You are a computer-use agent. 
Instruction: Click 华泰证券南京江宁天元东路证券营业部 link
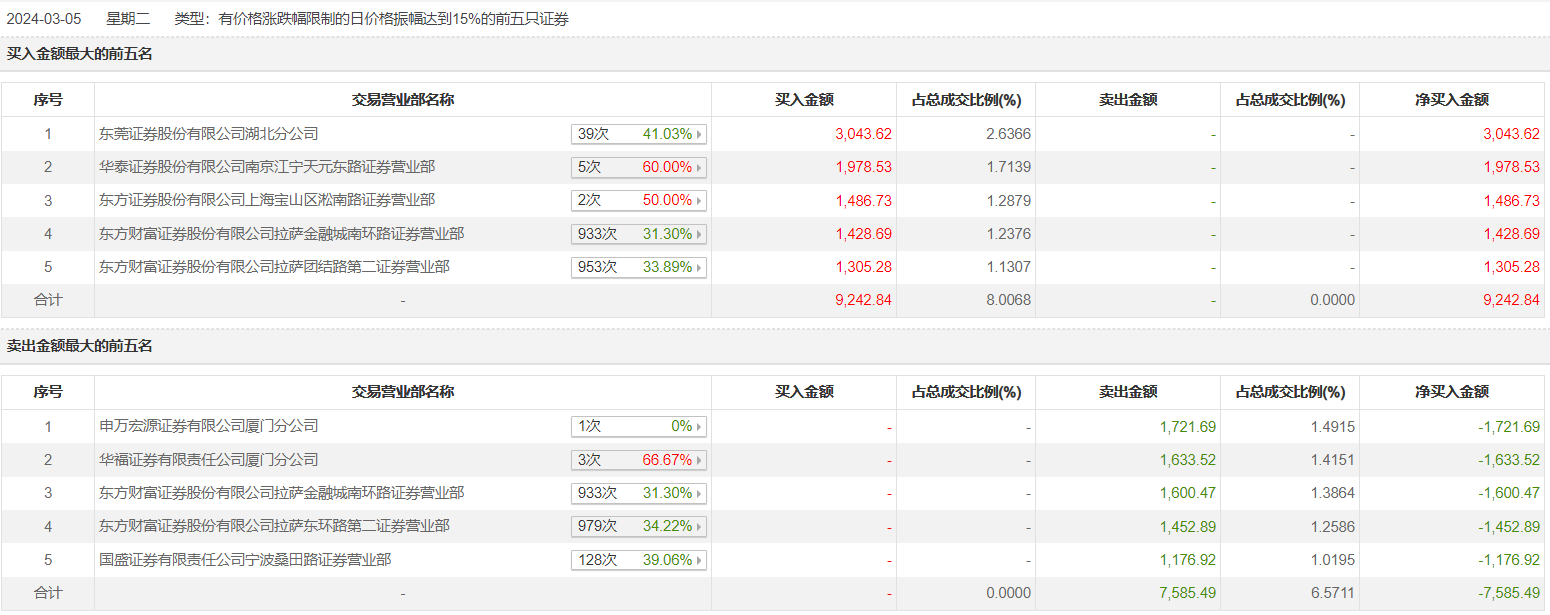[267, 167]
